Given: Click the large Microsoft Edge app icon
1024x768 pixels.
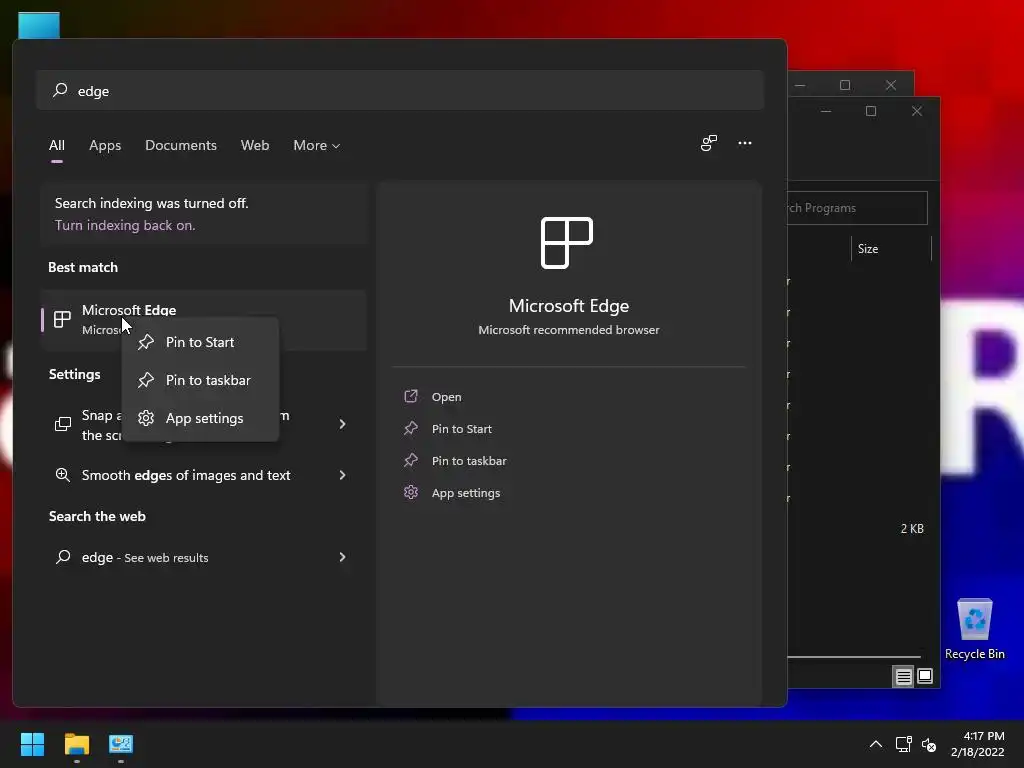Looking at the screenshot, I should [567, 243].
